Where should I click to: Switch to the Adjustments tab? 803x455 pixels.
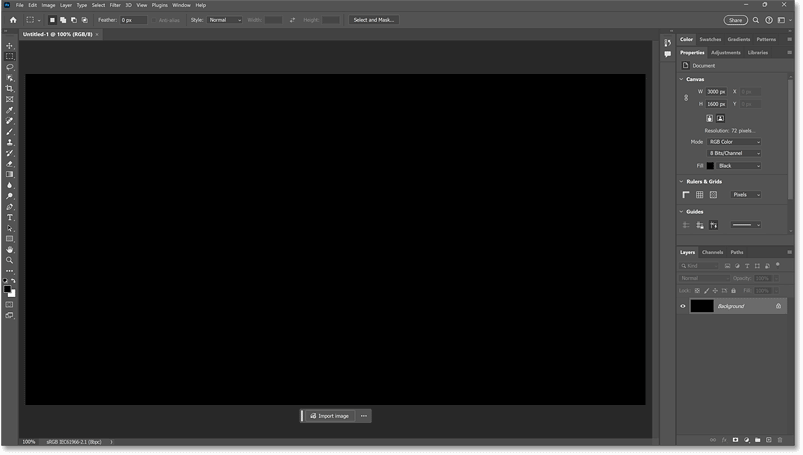tap(726, 53)
